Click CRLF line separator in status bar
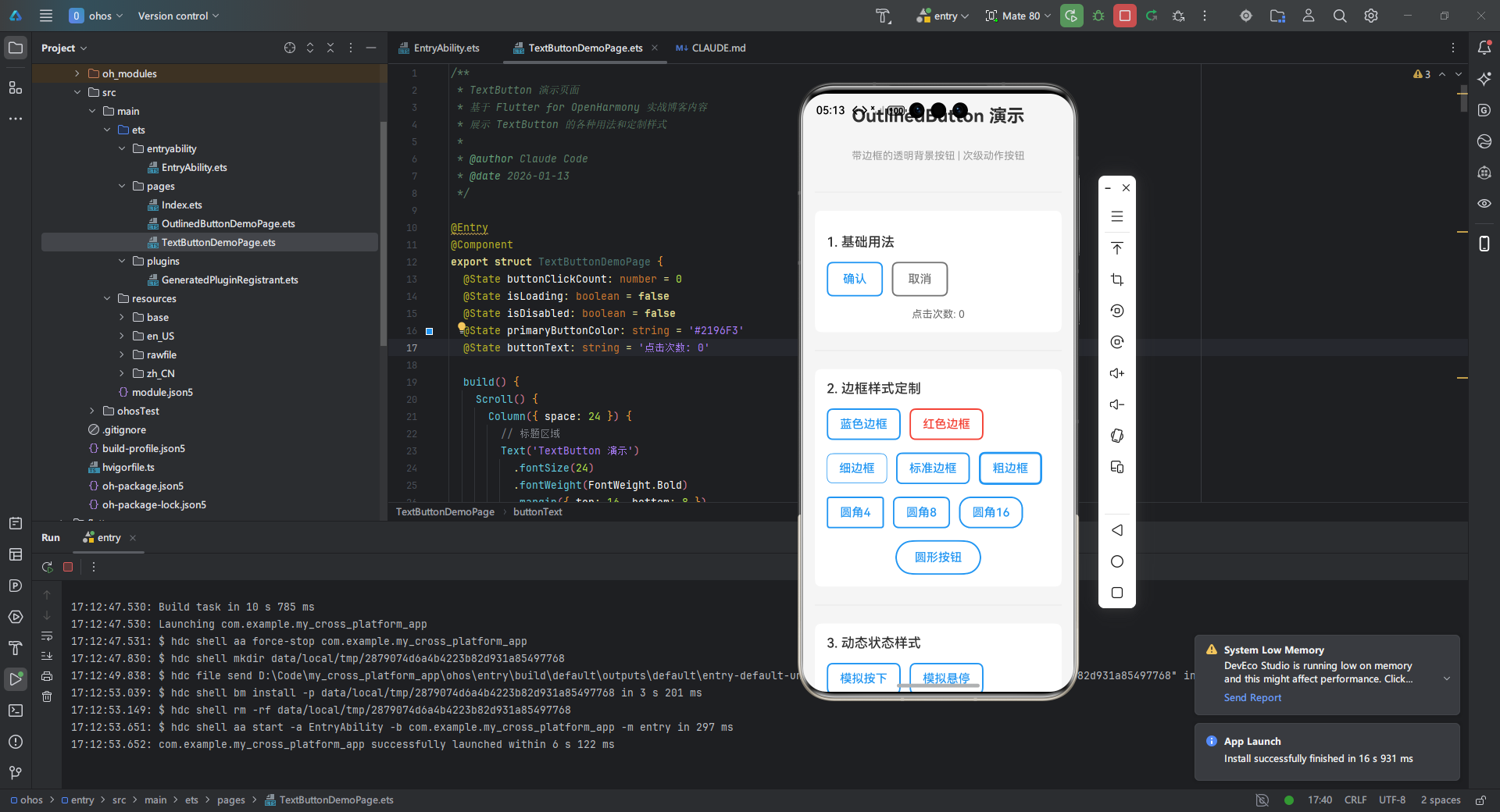This screenshot has height=812, width=1500. click(1355, 800)
